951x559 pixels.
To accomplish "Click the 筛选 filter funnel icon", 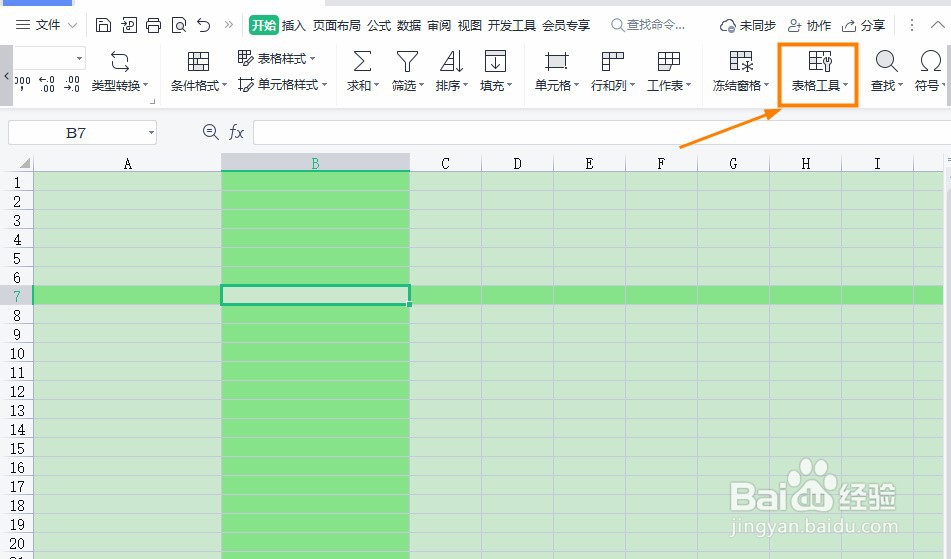I will pos(407,61).
